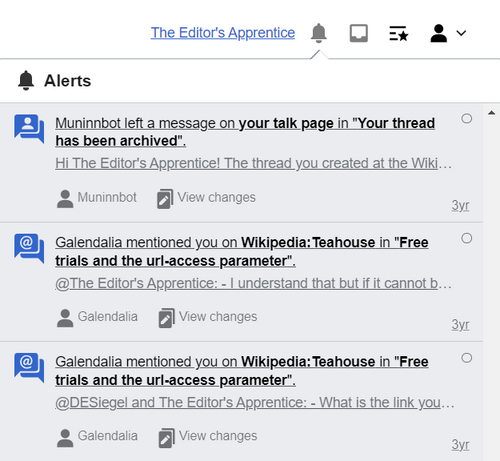
Task: Click mention icon for '@DESiegel' alert
Action: coord(29,368)
